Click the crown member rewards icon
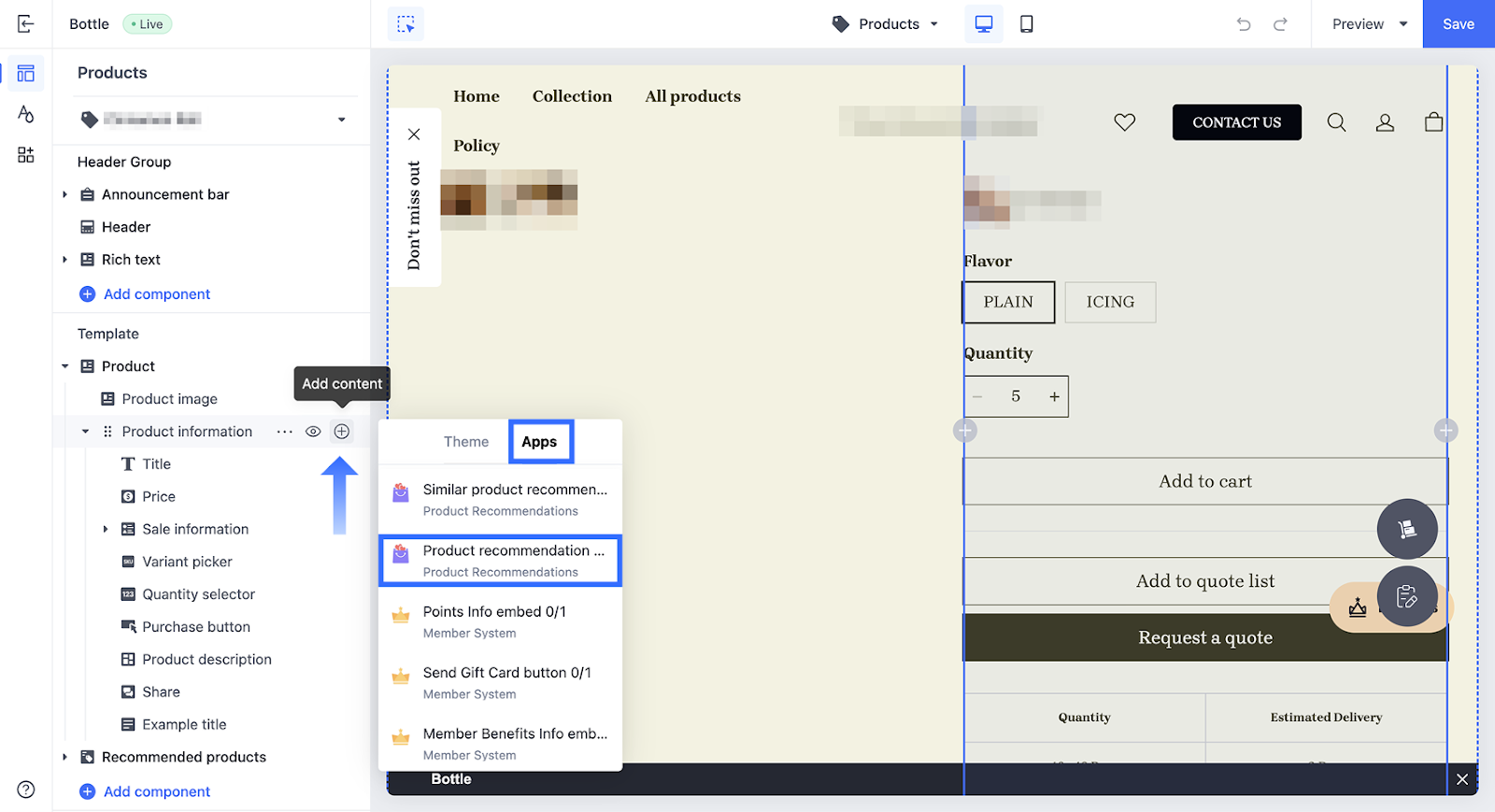This screenshot has width=1495, height=812. click(1358, 608)
